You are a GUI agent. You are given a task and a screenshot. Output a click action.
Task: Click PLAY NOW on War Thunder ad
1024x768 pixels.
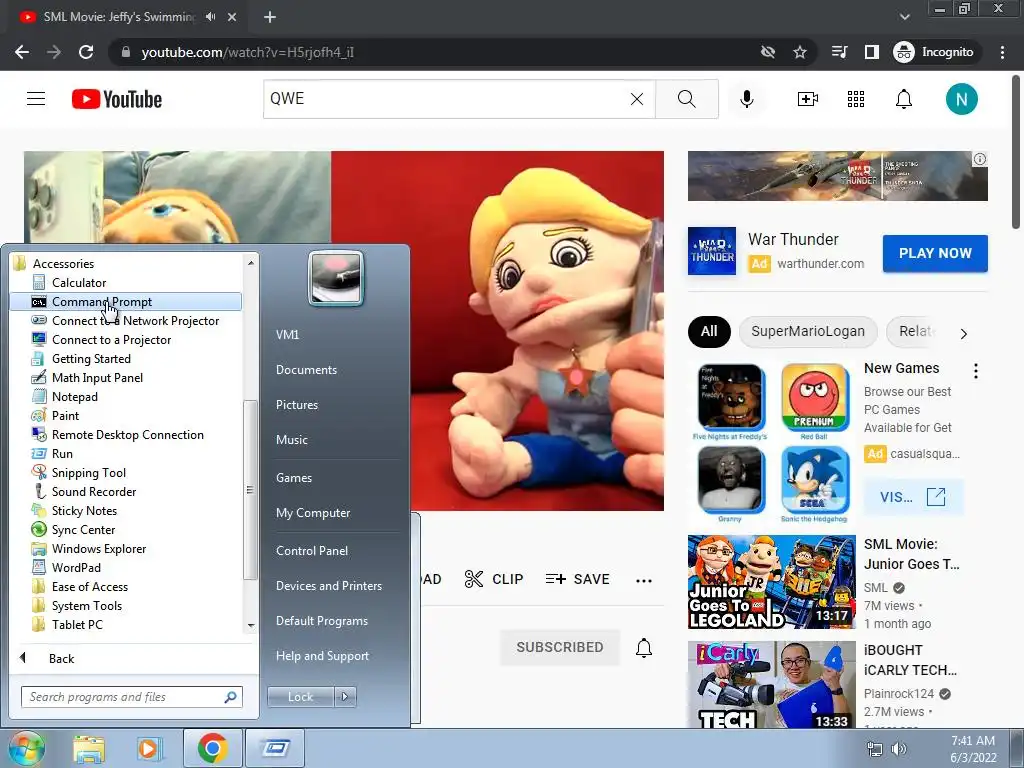tap(935, 253)
